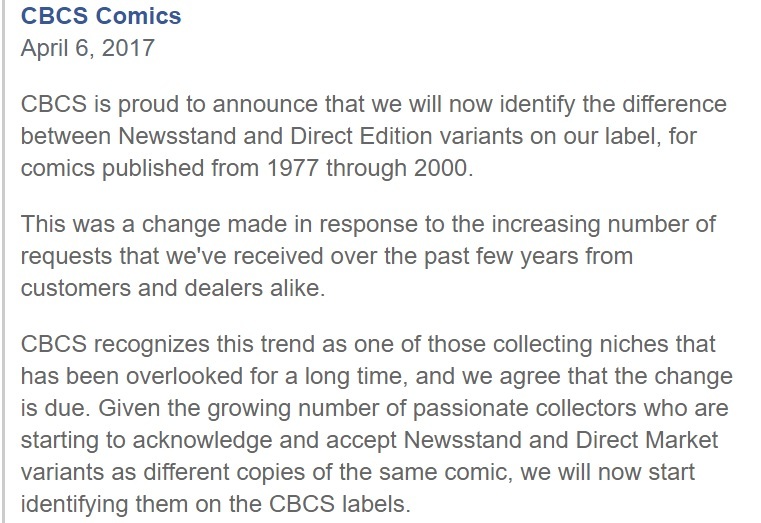Click the grey vertical bar left of the post
Screen dimensions: 761x523
tap(3, 262)
